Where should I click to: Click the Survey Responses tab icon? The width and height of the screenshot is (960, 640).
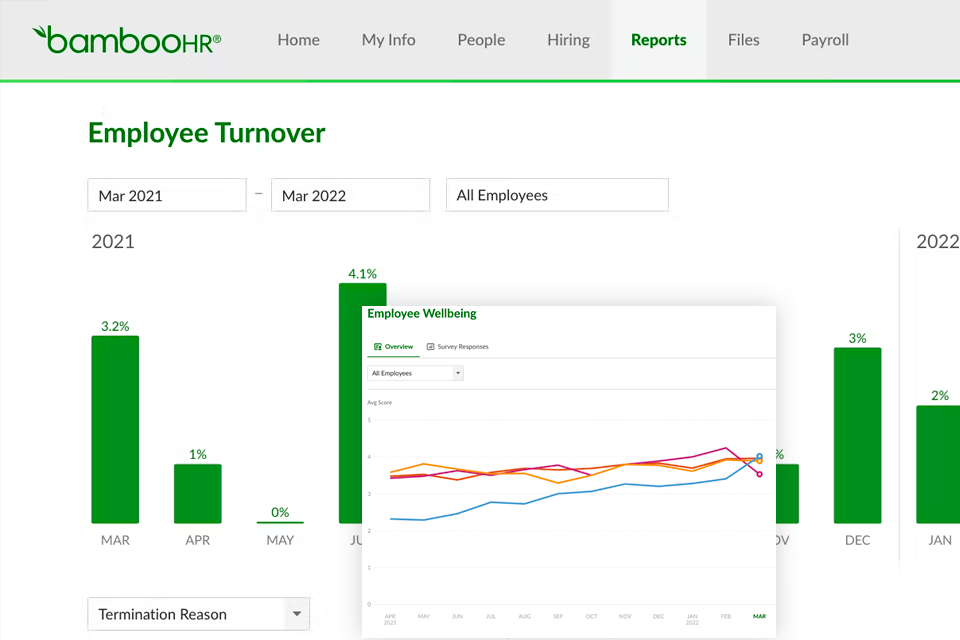click(x=430, y=347)
